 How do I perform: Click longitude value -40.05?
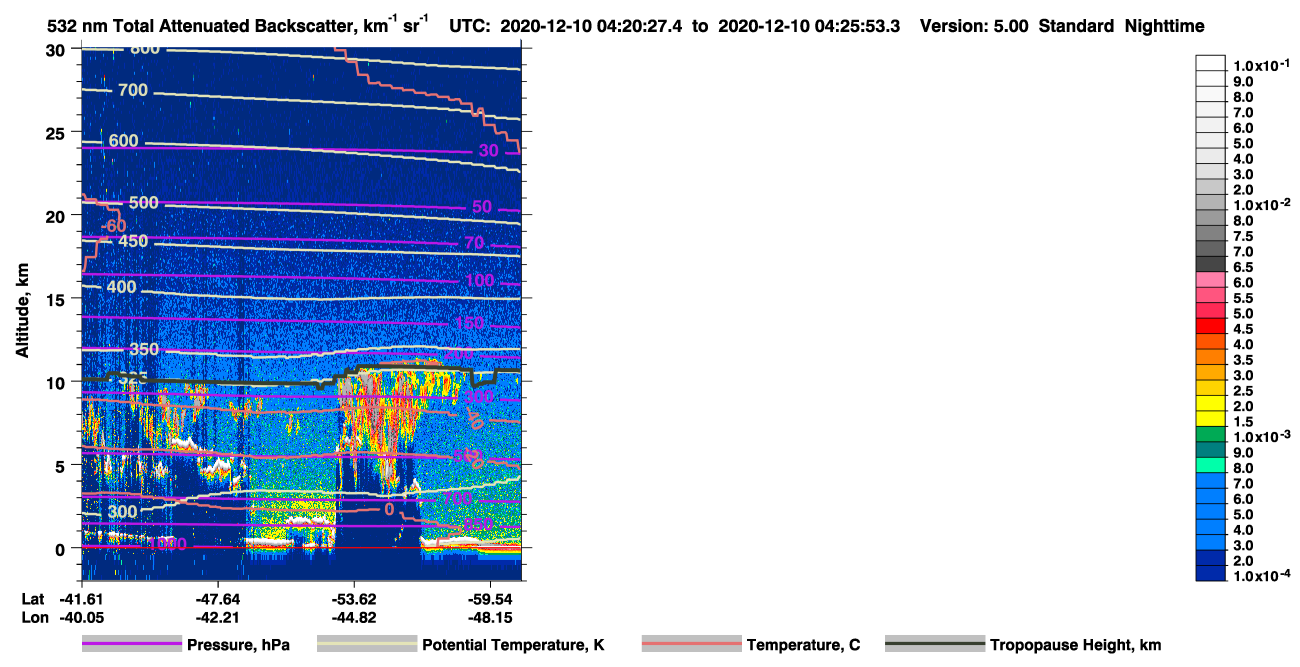pos(82,617)
